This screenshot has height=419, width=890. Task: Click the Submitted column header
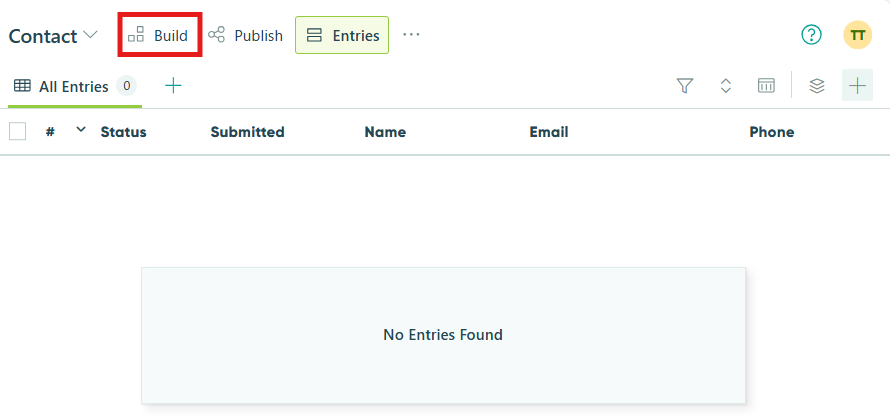[x=247, y=132]
